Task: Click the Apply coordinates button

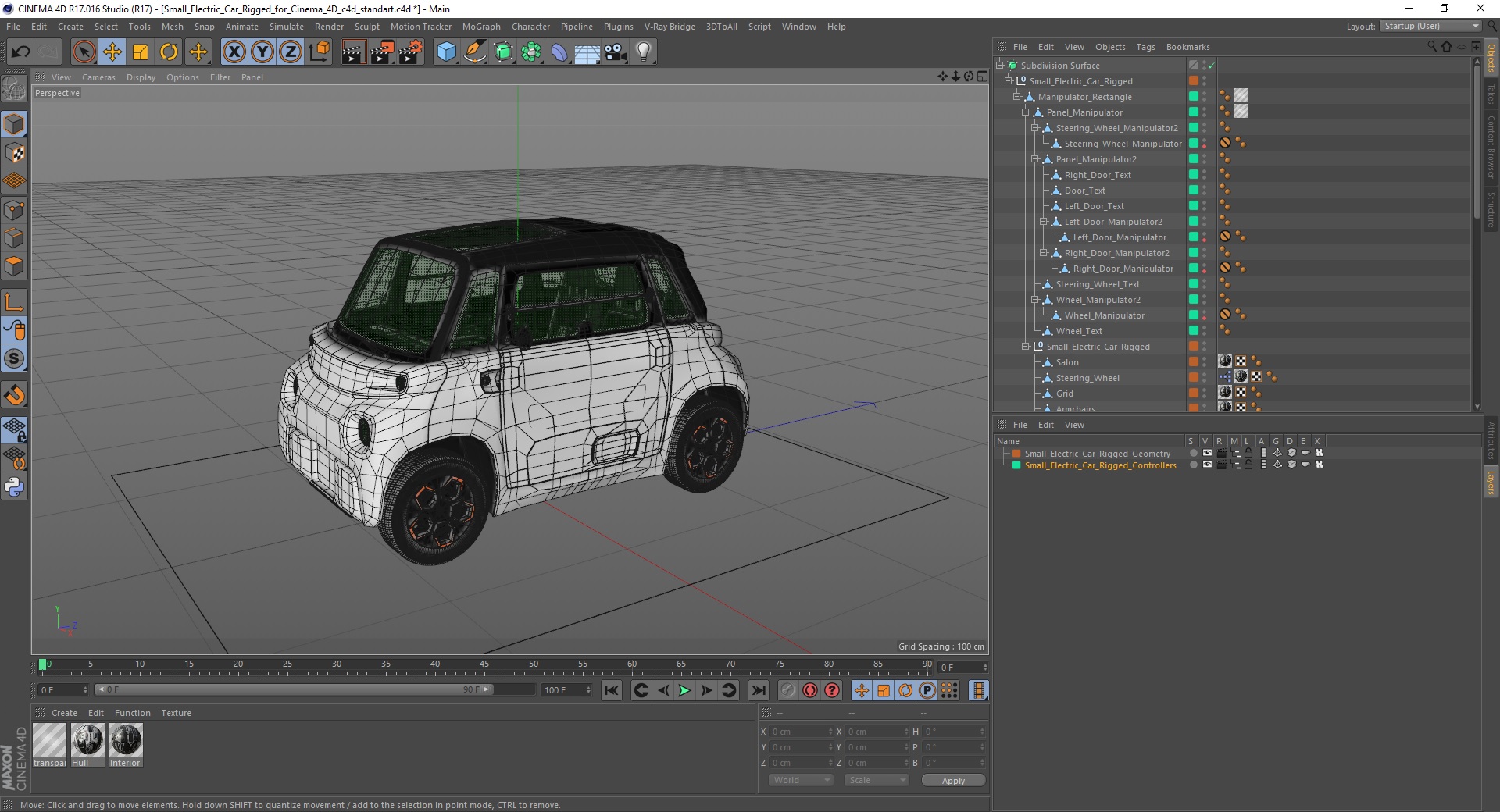Action: point(953,780)
